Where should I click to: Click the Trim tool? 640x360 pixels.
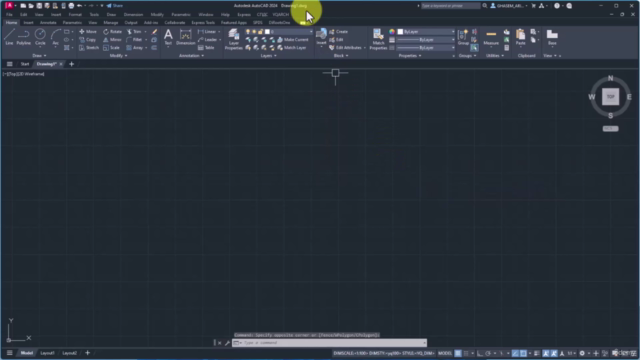tap(134, 31)
